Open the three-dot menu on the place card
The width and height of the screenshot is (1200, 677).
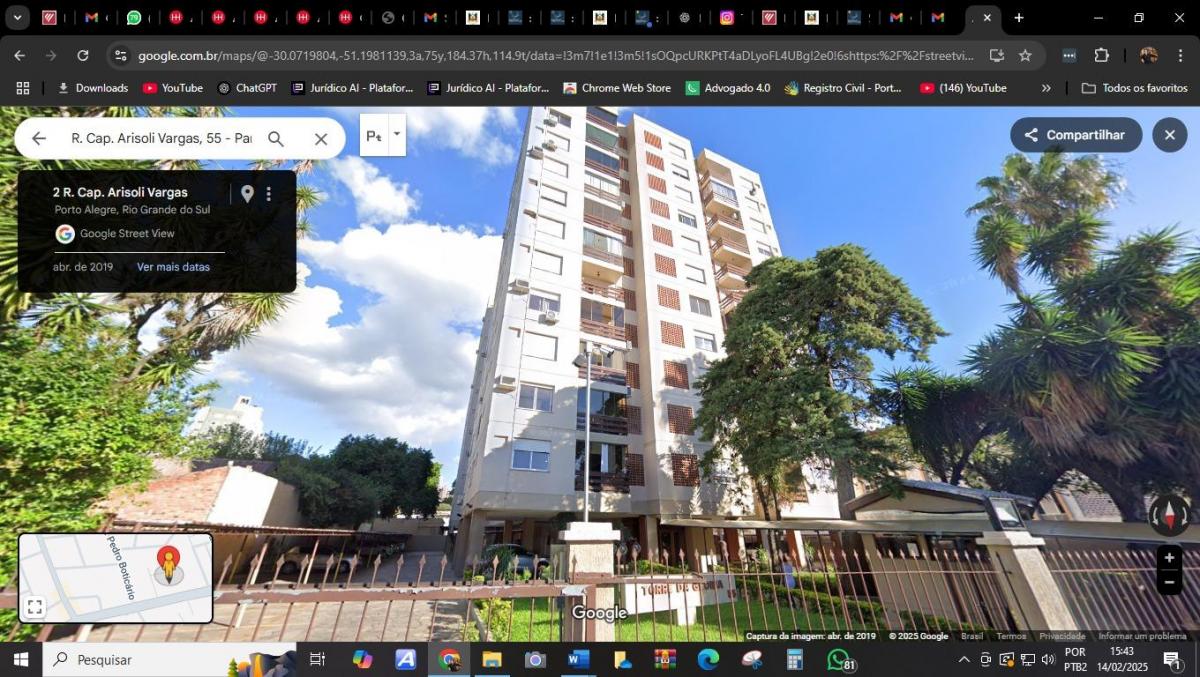pyautogui.click(x=268, y=194)
